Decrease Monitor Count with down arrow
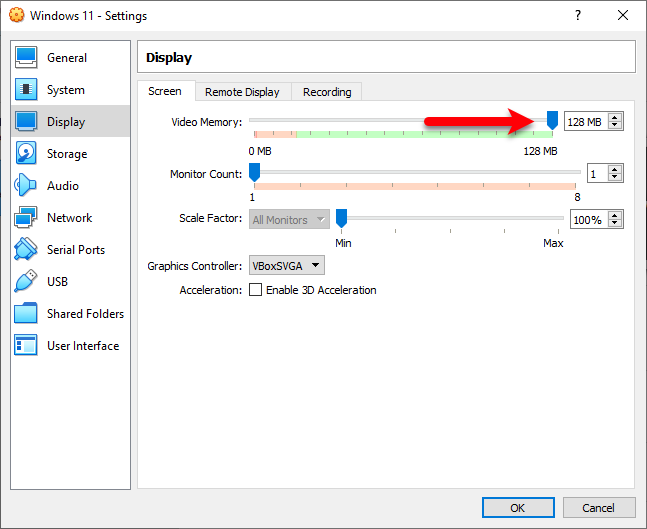Screen dimensions: 647x529 click(x=615, y=177)
